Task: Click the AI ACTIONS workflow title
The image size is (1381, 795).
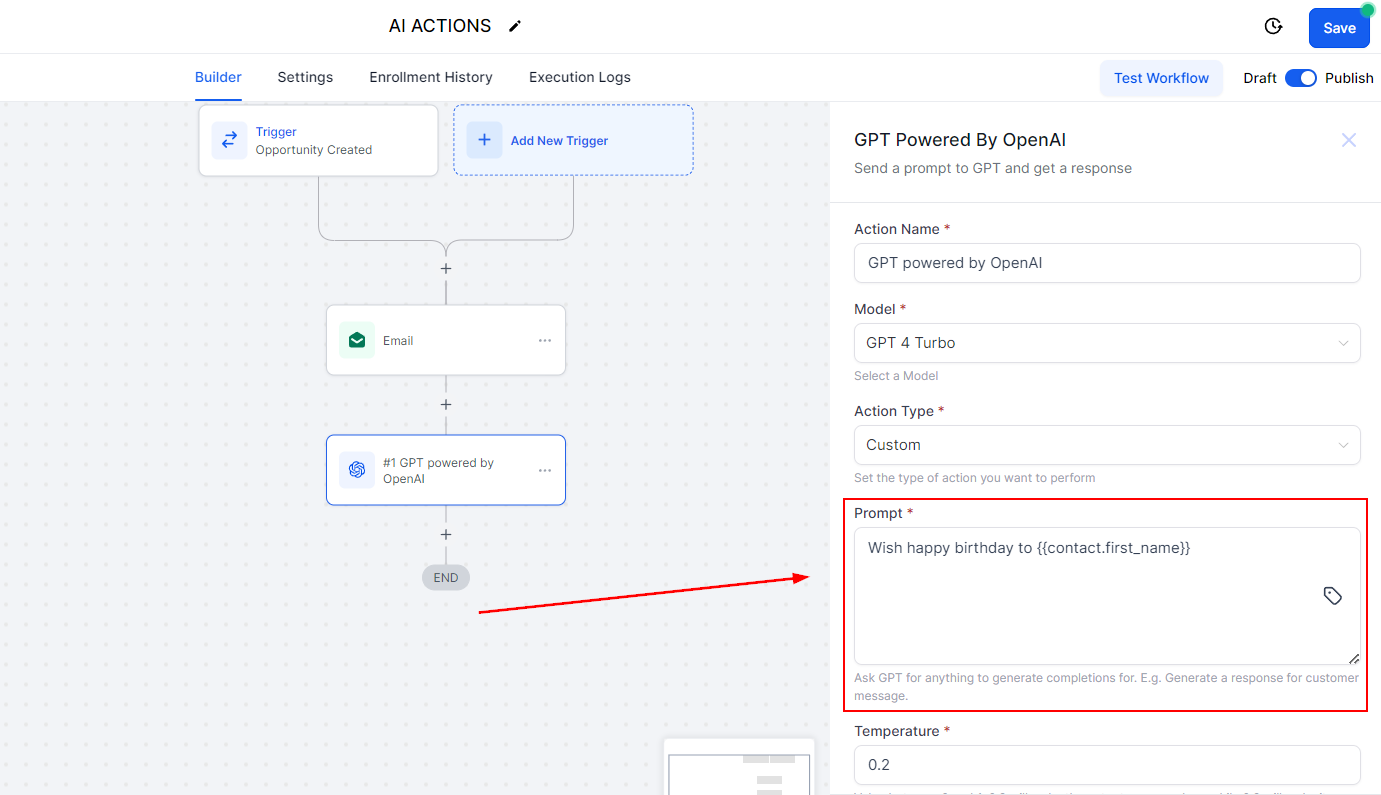Action: click(x=440, y=26)
